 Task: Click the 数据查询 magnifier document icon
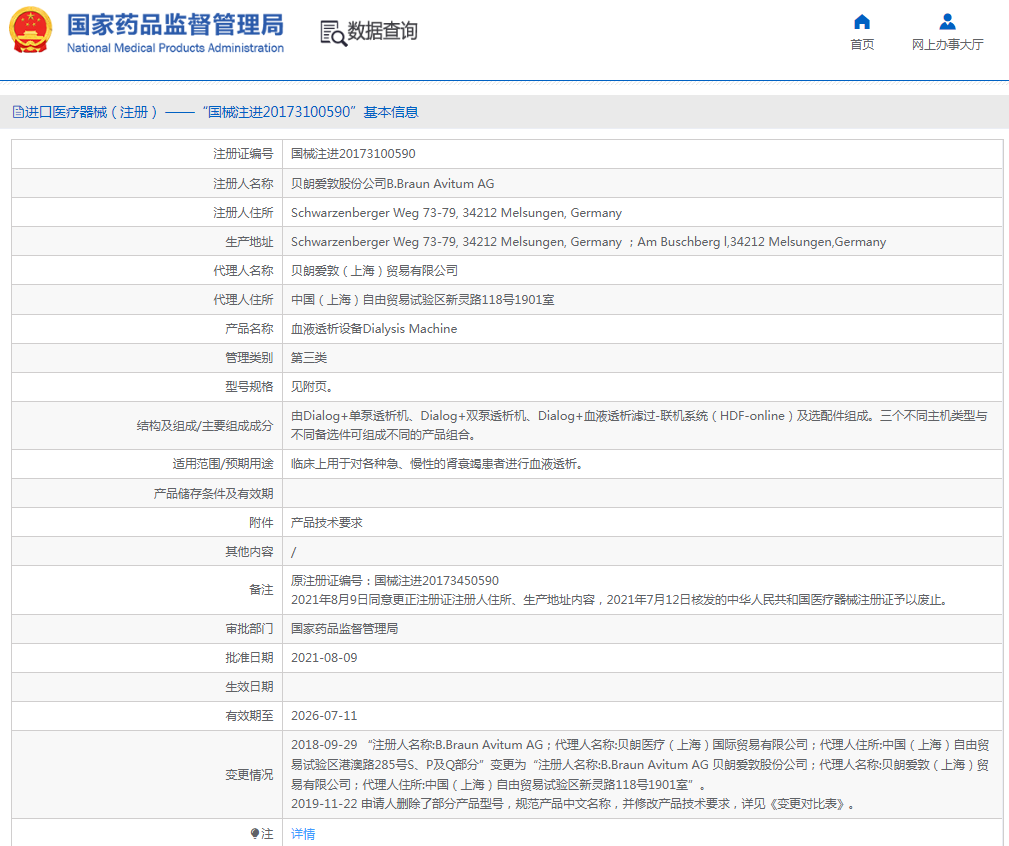coord(332,32)
